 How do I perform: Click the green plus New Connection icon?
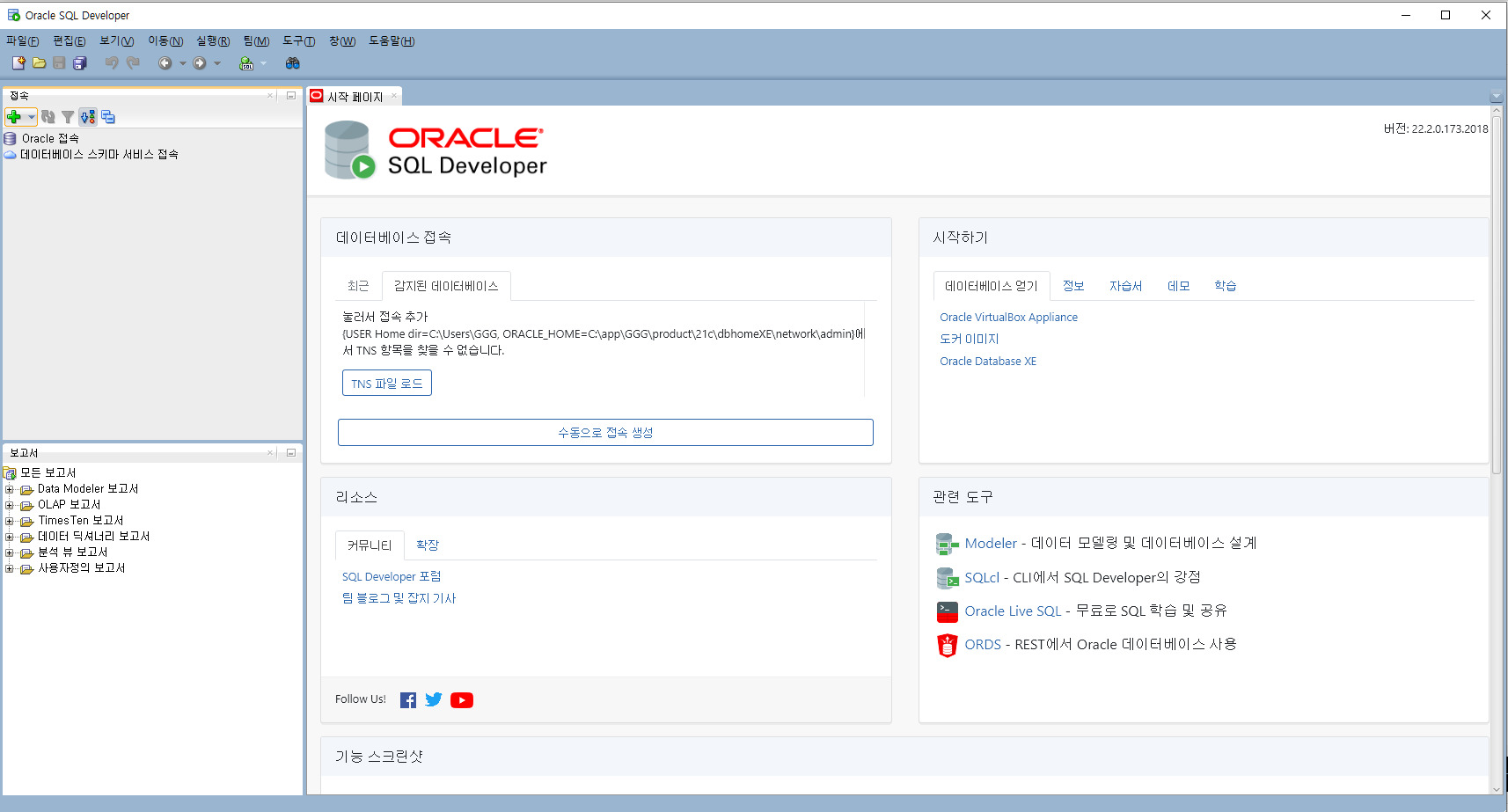pyautogui.click(x=14, y=117)
